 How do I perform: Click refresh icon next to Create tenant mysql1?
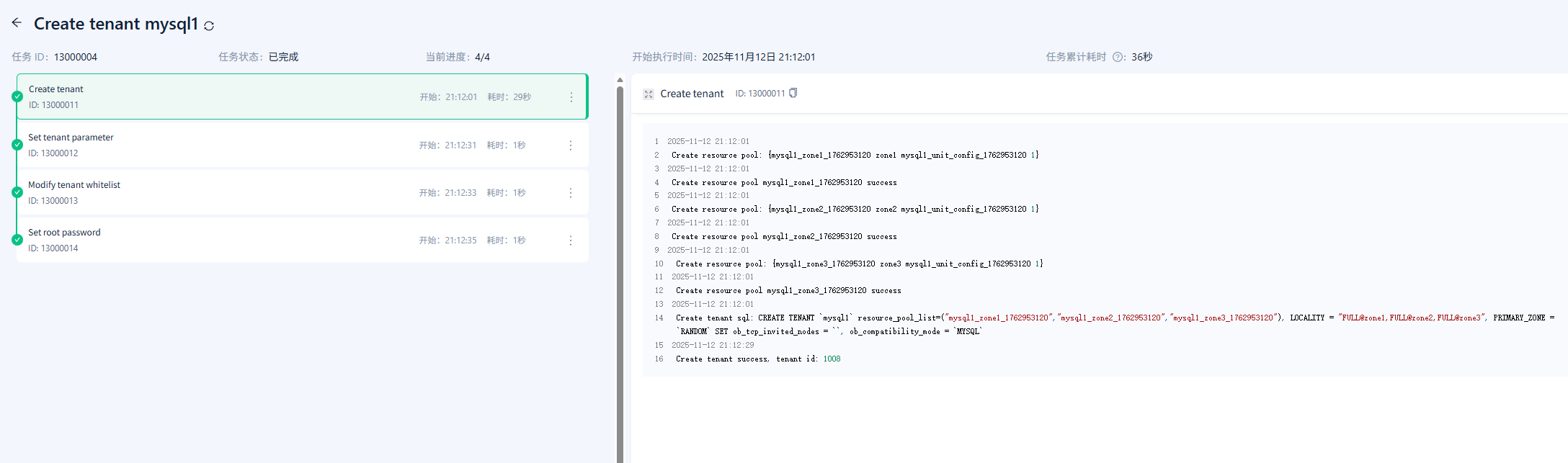pyautogui.click(x=209, y=26)
